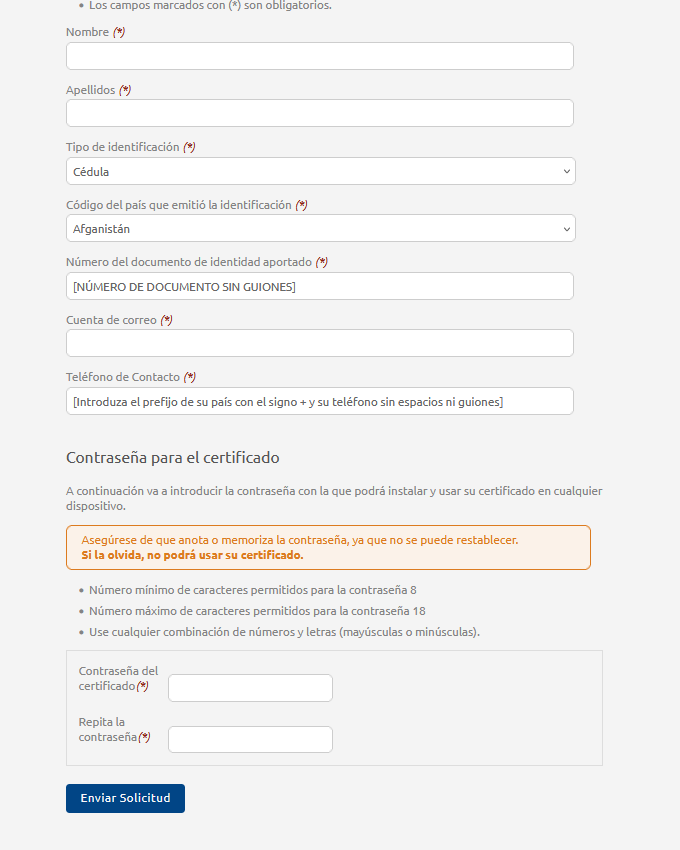
Task: Click the Teléfono de Contacto input
Action: 319,401
